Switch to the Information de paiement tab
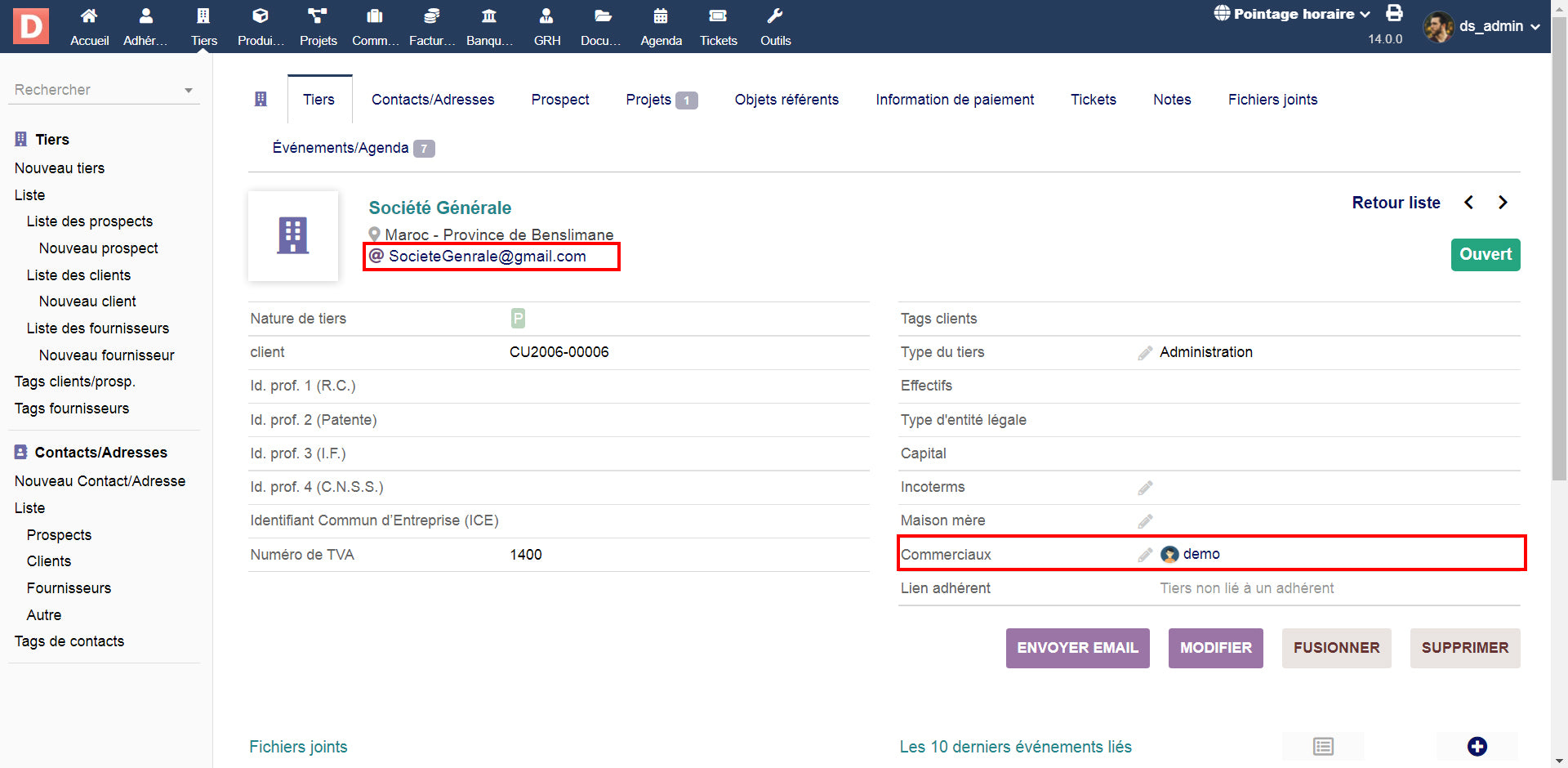This screenshot has height=768, width=1568. point(954,100)
